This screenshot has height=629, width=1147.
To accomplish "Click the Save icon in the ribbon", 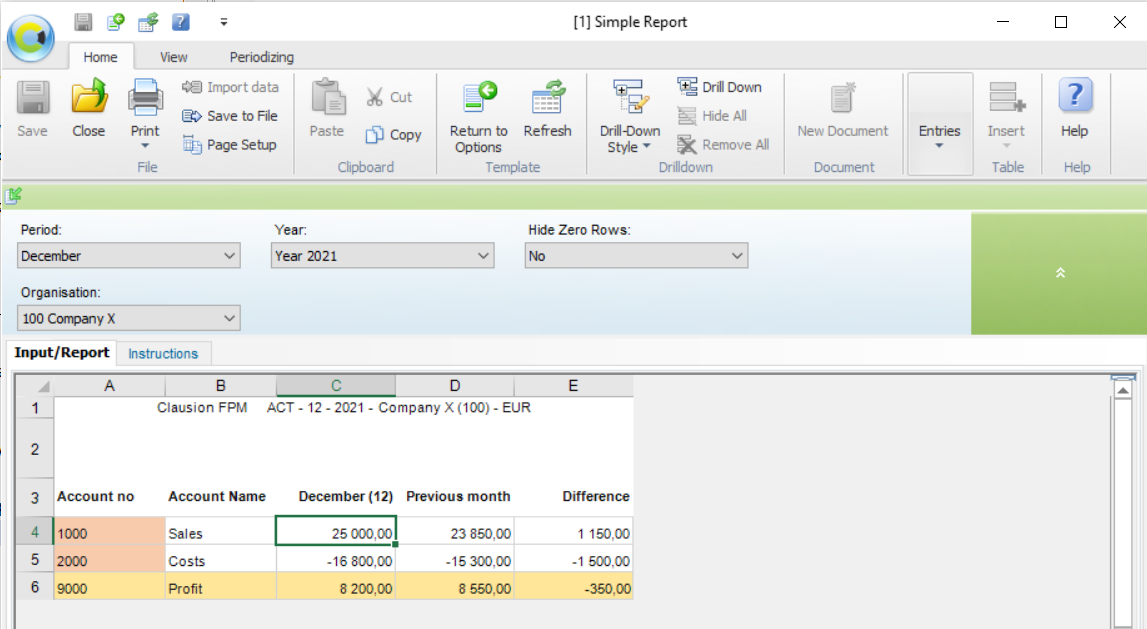I will click(x=32, y=109).
